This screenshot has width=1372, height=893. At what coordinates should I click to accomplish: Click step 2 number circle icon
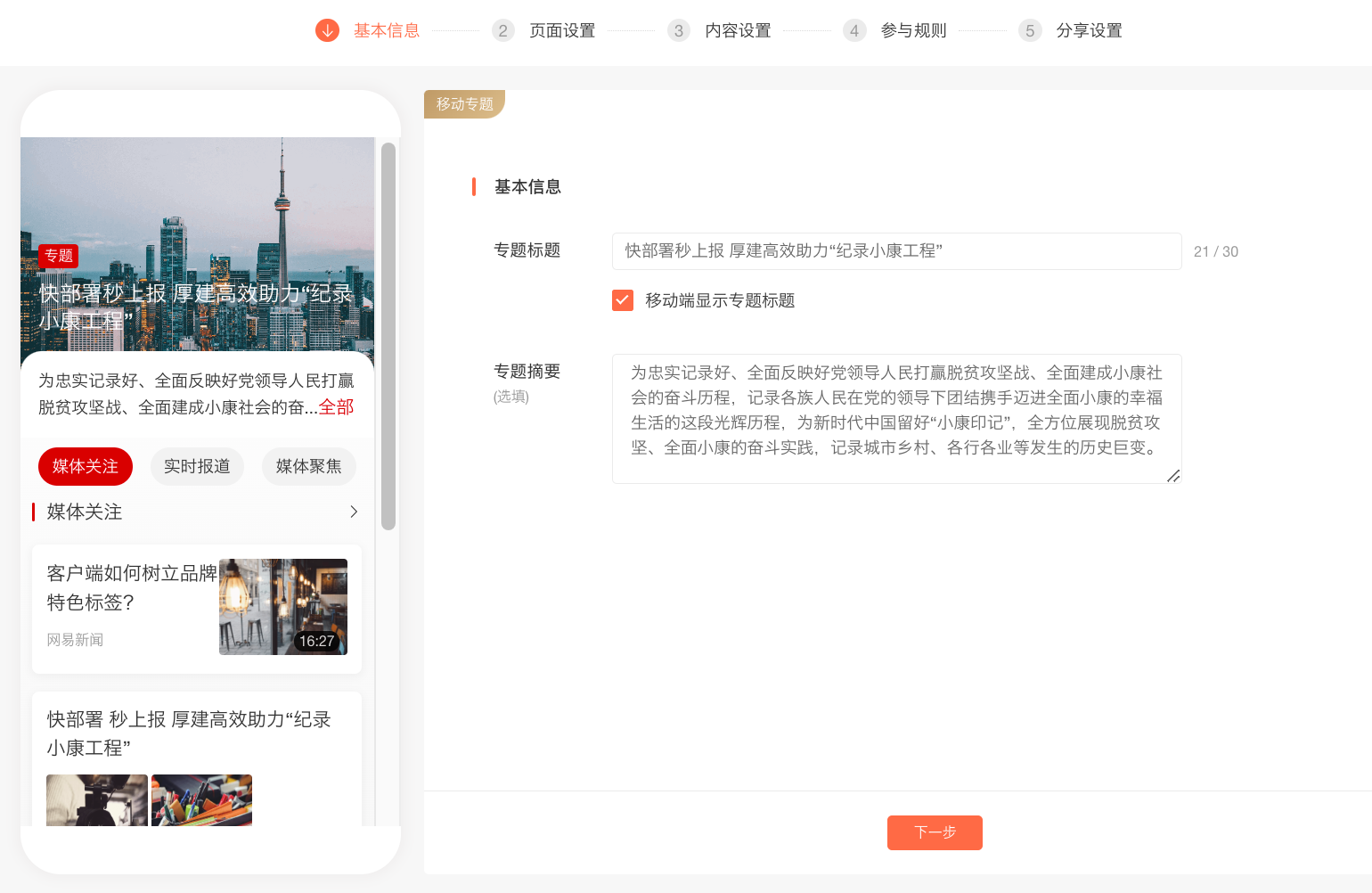[x=502, y=30]
